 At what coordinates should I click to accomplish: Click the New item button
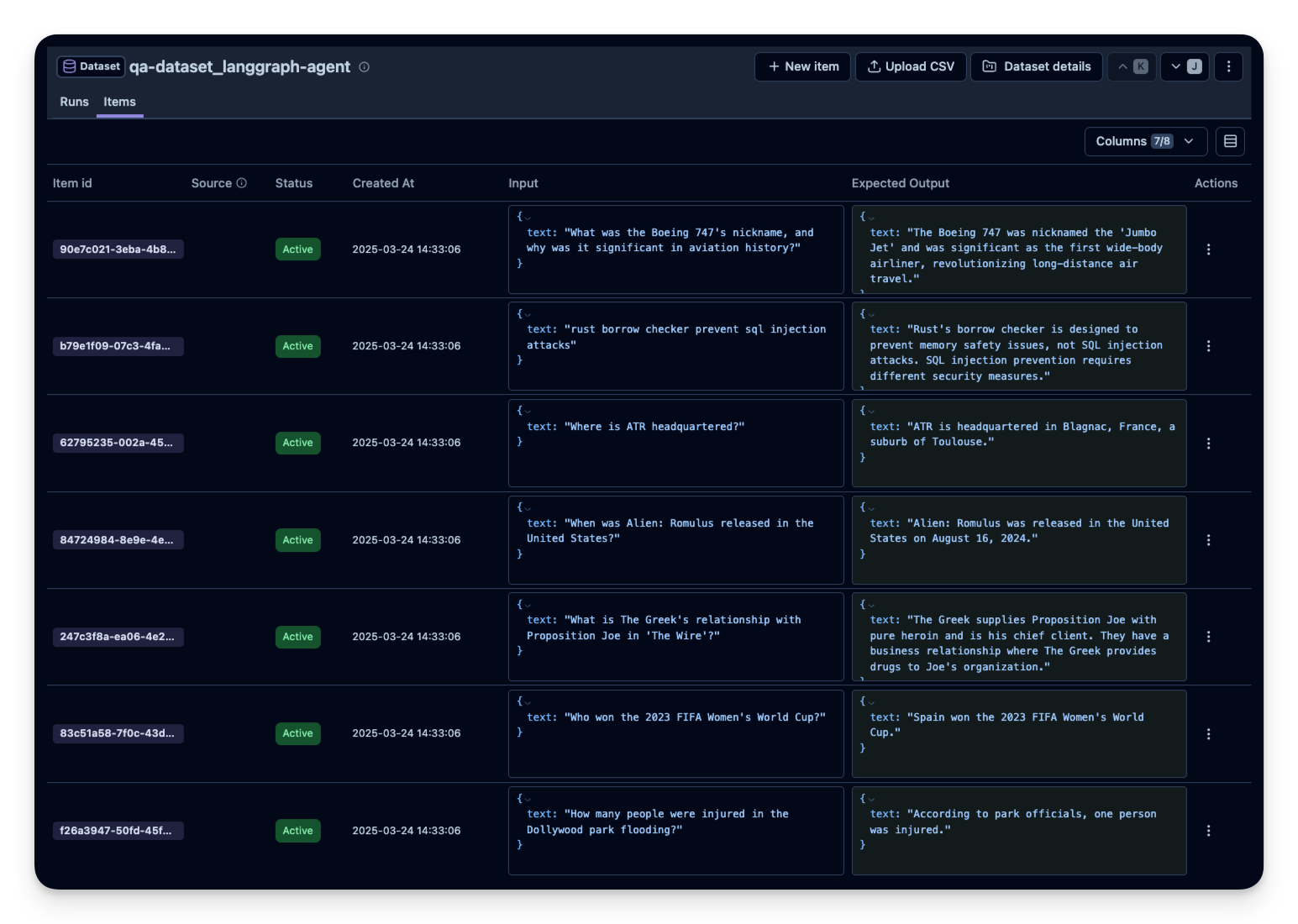pos(801,66)
